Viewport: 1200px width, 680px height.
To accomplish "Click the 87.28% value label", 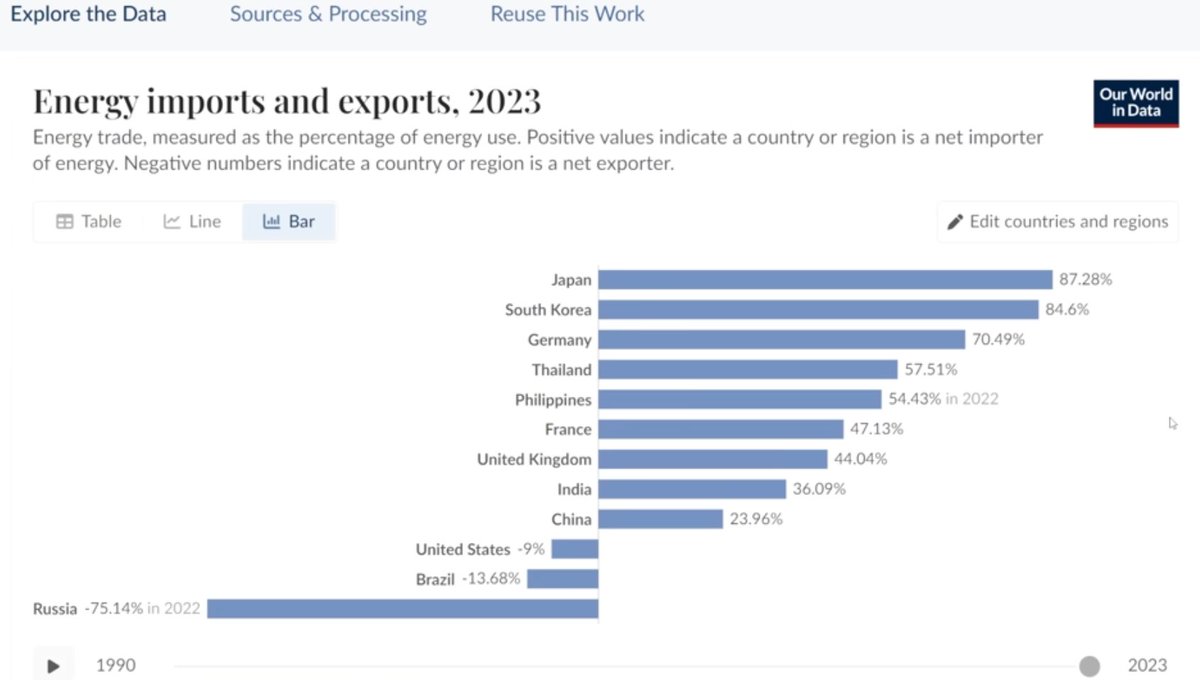I will [1085, 280].
